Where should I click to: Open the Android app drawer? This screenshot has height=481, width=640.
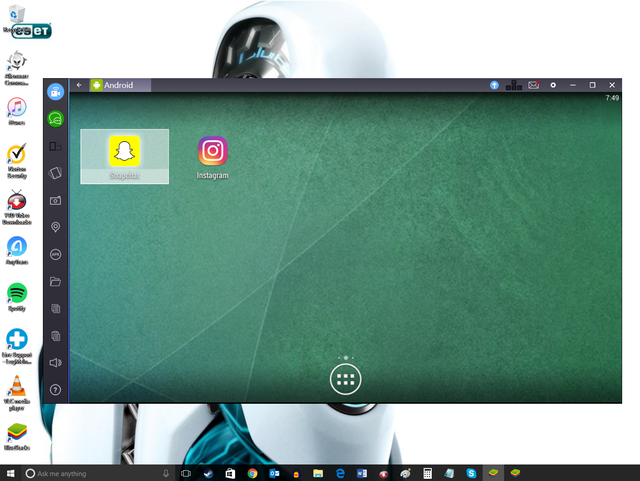pos(345,379)
